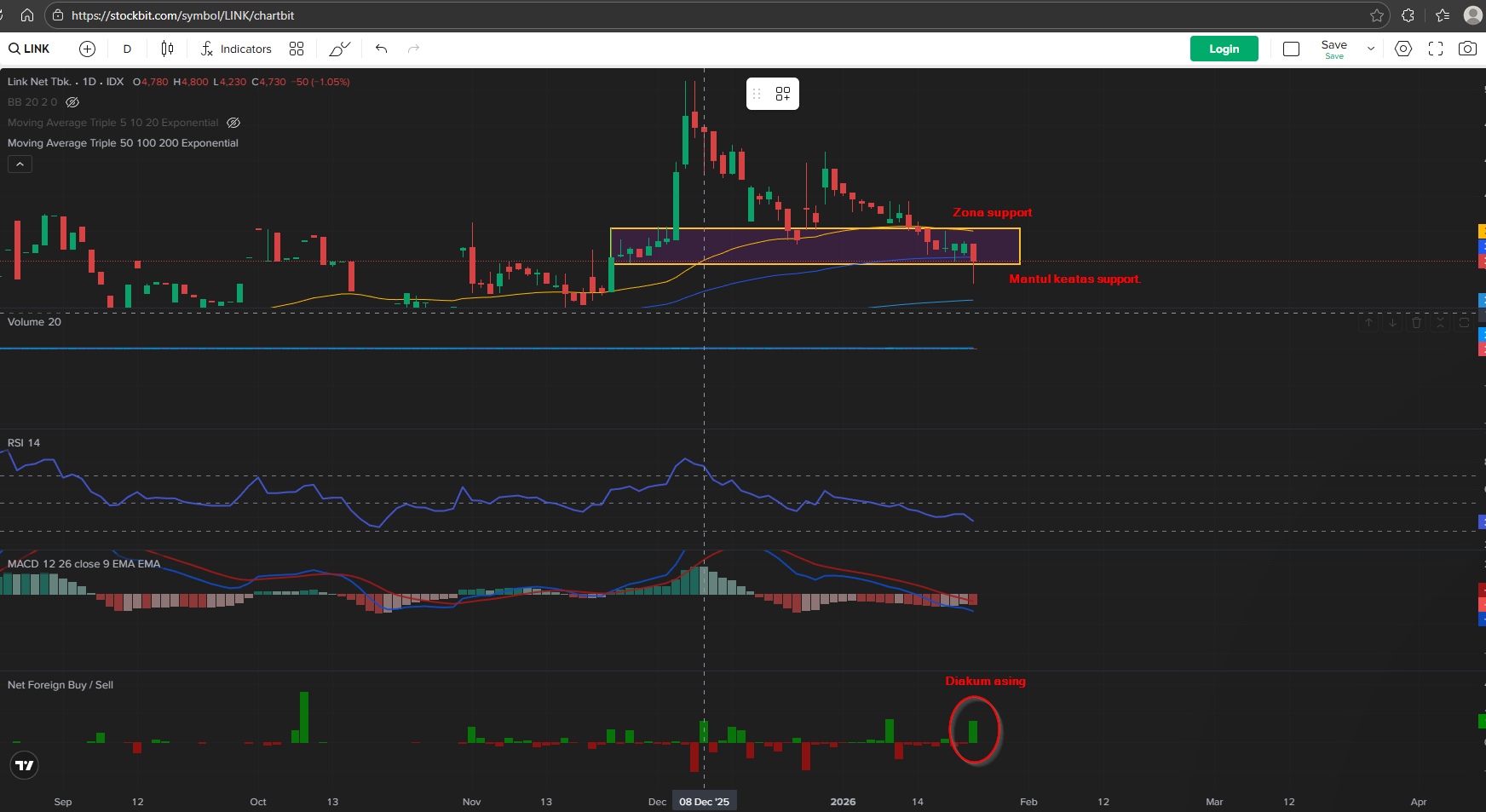1486x812 pixels.
Task: Click the floating widget add-layout button
Action: (x=782, y=94)
